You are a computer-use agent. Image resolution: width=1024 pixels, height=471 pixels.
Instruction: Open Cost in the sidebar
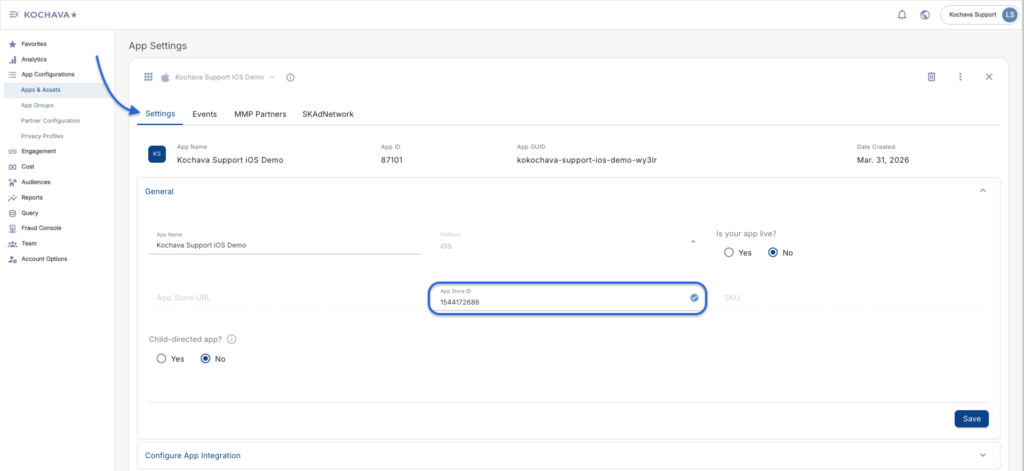pyautogui.click(x=28, y=167)
